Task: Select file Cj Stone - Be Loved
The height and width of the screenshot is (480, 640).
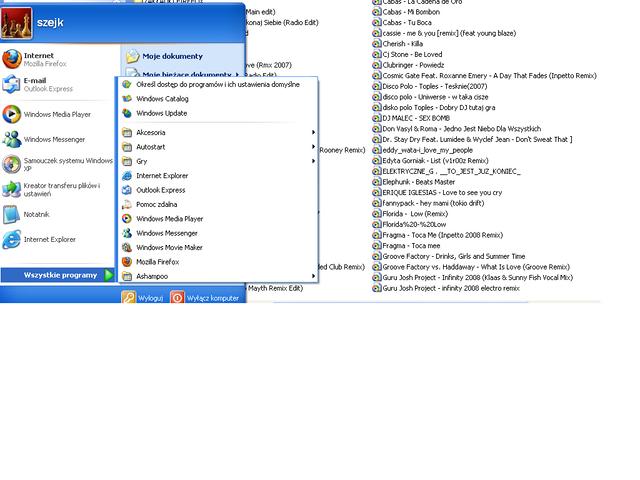Action: pos(412,54)
